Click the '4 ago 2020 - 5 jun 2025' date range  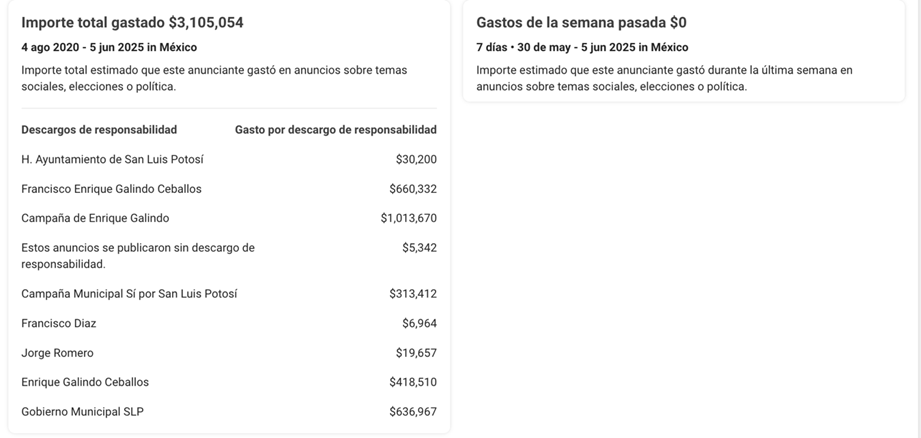83,47
